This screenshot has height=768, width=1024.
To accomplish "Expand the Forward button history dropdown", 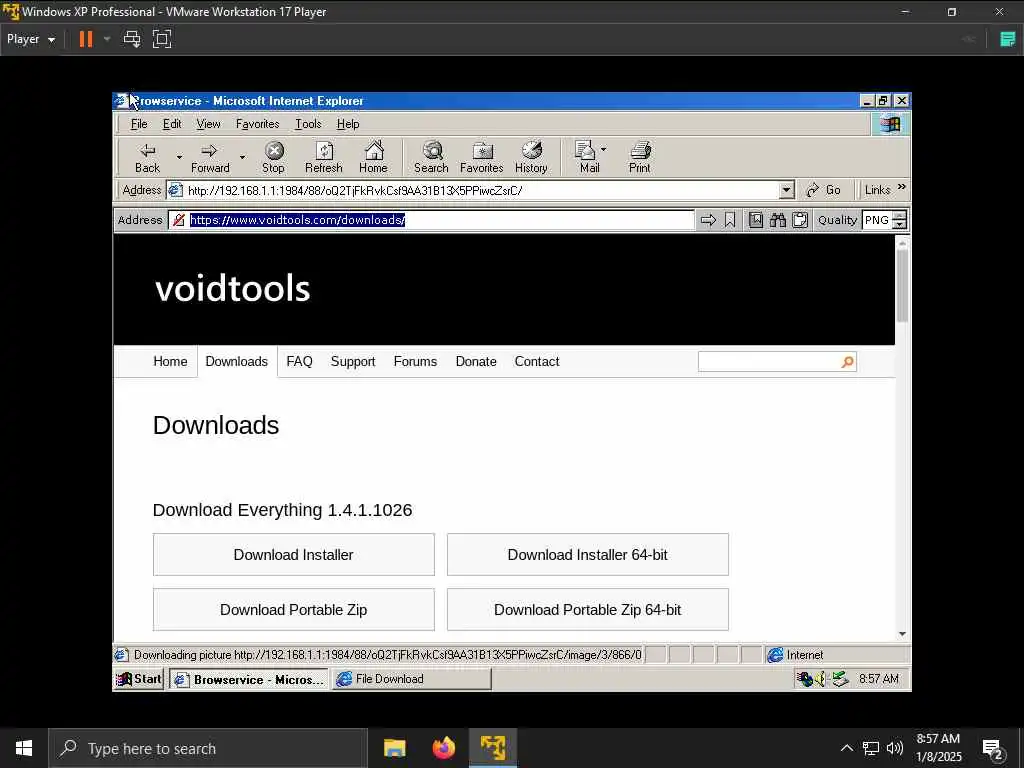I will (x=242, y=157).
